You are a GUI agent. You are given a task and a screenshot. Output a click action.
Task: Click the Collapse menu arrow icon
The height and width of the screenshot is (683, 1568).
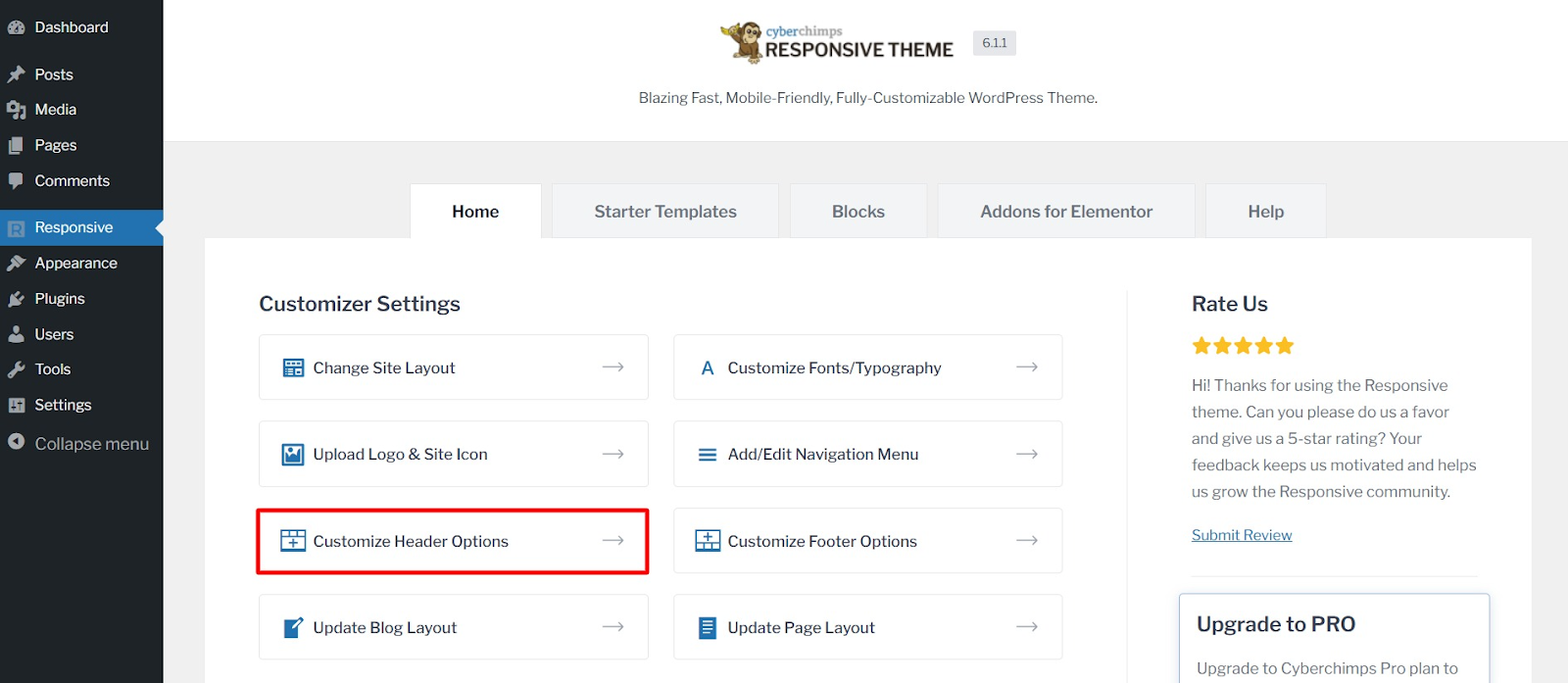(16, 442)
